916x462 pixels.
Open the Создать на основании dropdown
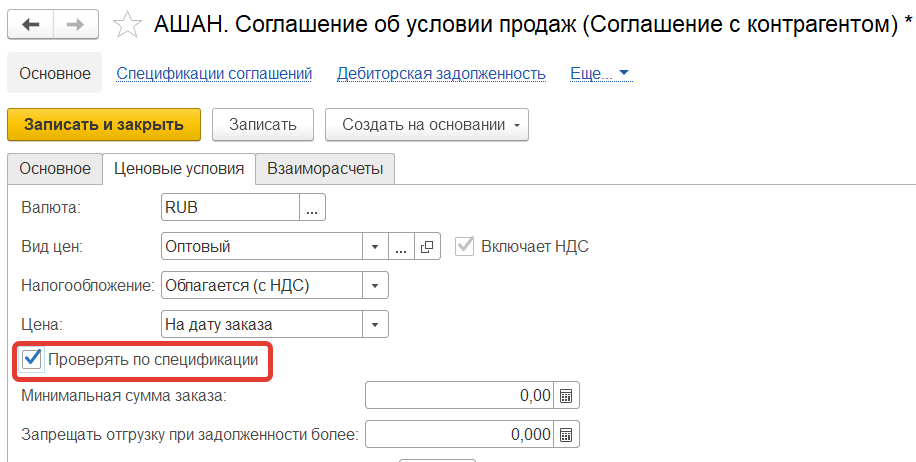point(426,125)
